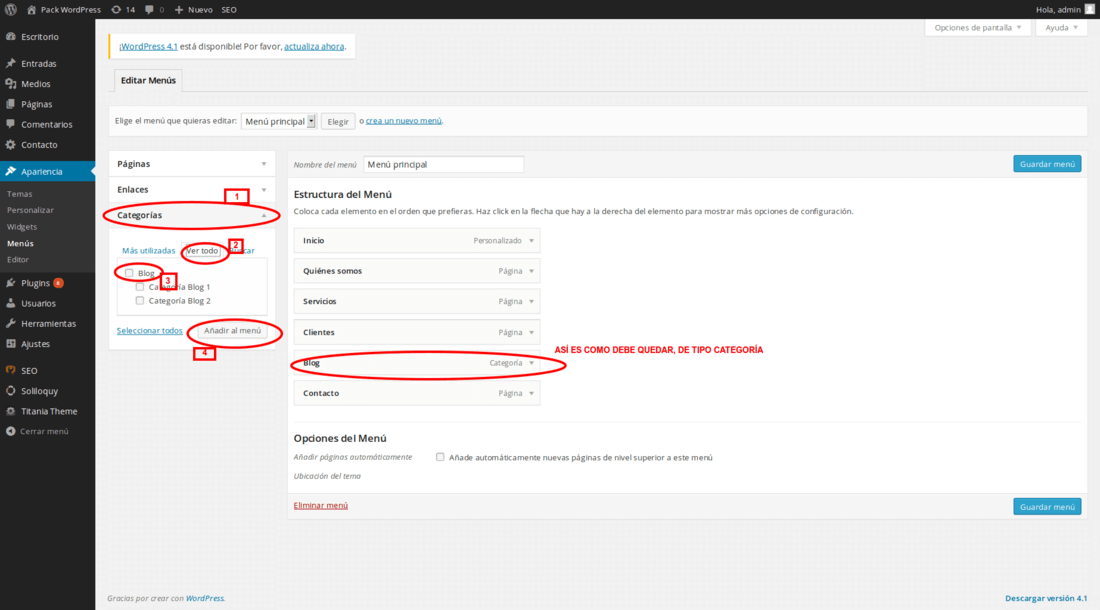Click SEO in the admin bar
The width and height of the screenshot is (1100, 610).
point(229,10)
